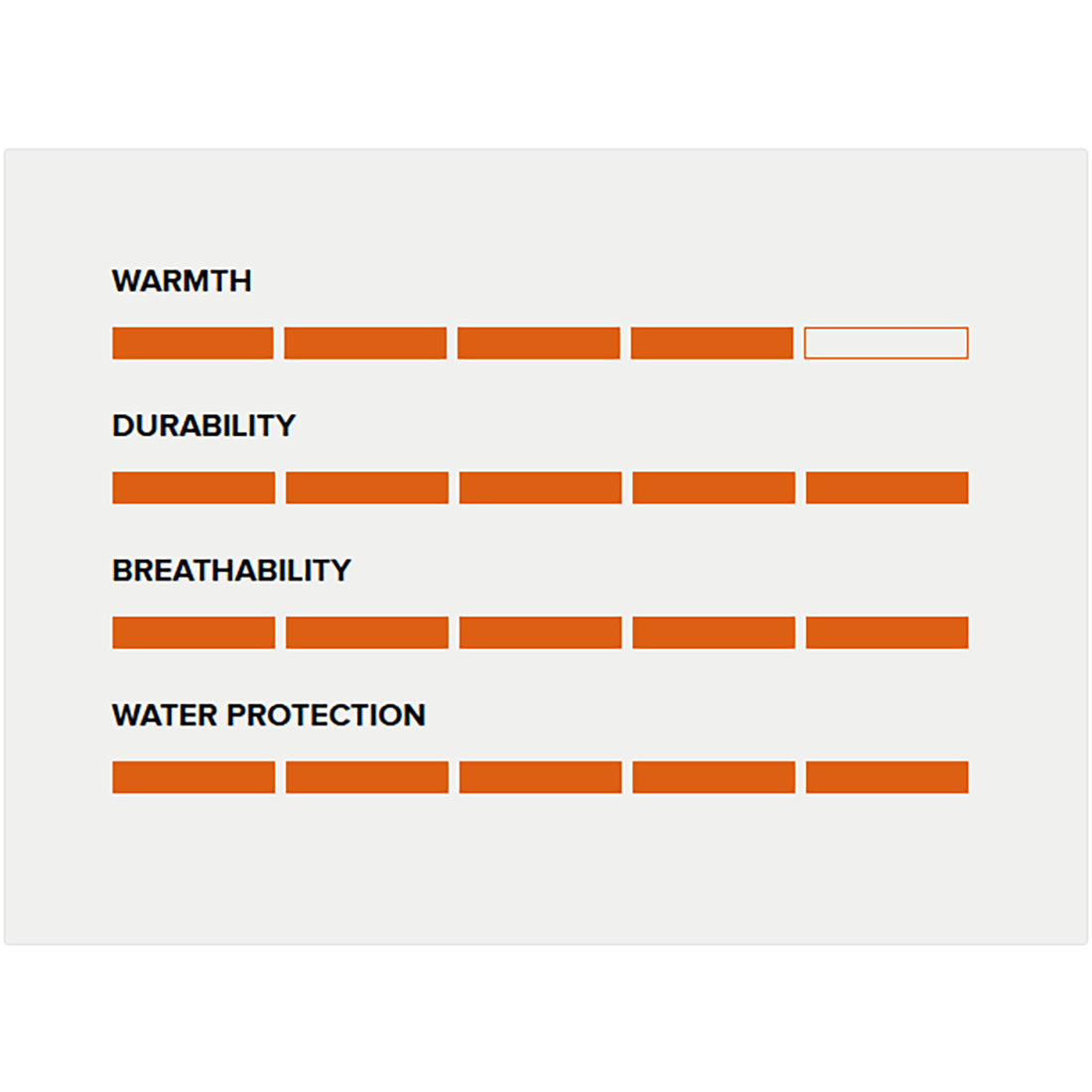Choose the fifth Durability rating segment
Image resolution: width=1092 pixels, height=1092 pixels.
pyautogui.click(x=887, y=487)
